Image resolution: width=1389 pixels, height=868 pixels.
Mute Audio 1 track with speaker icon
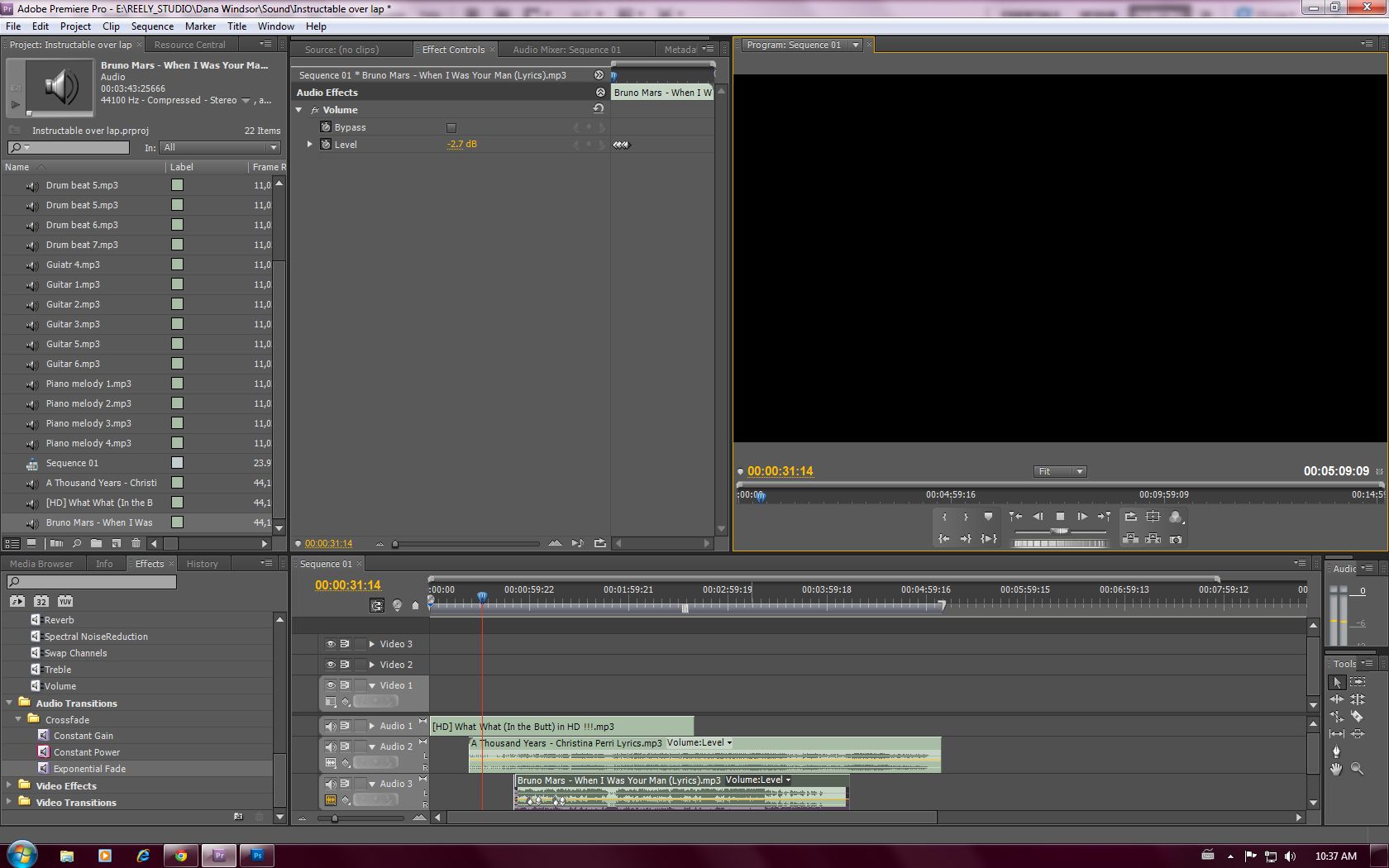point(330,726)
